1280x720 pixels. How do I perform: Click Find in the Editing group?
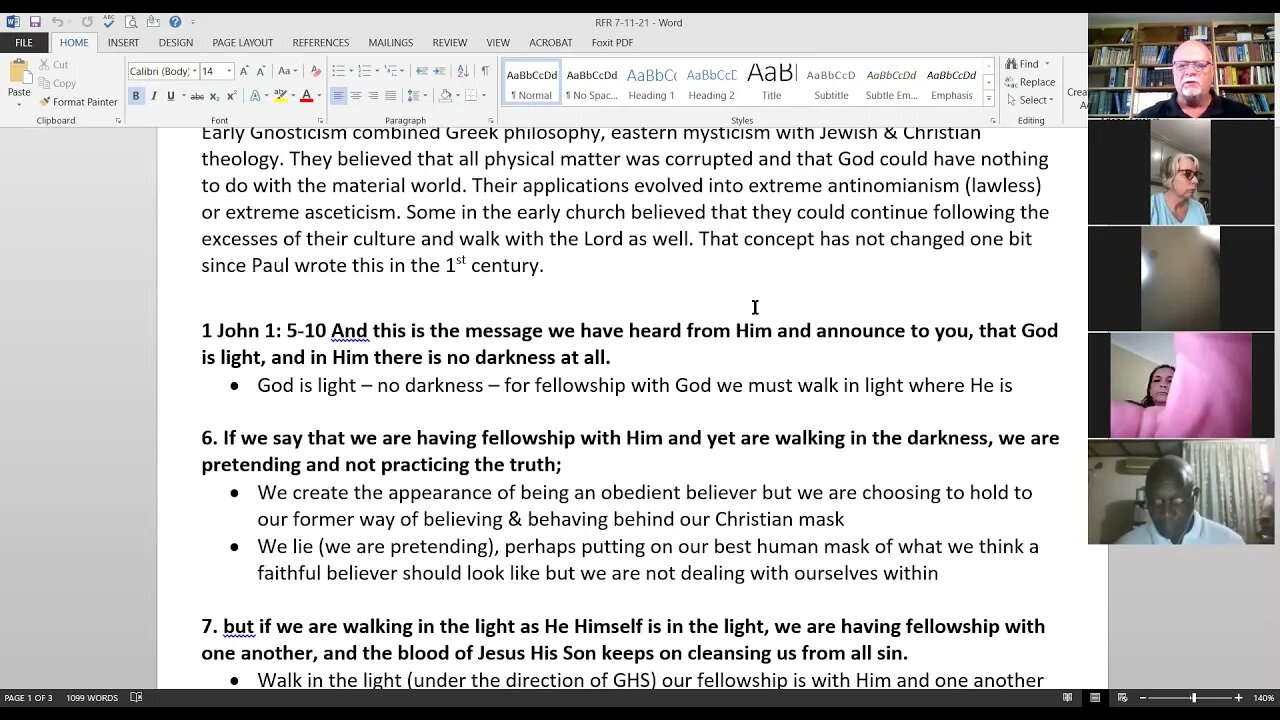1022,64
